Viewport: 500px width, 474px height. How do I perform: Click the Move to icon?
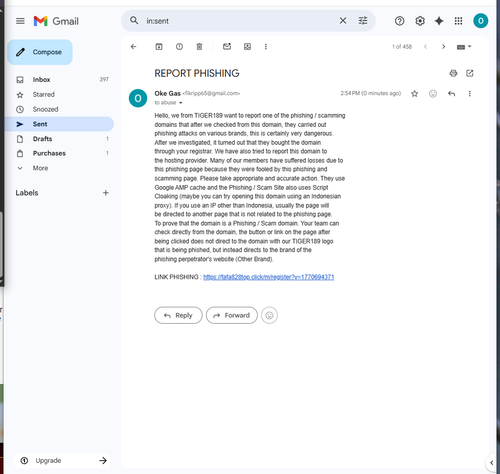[x=247, y=47]
